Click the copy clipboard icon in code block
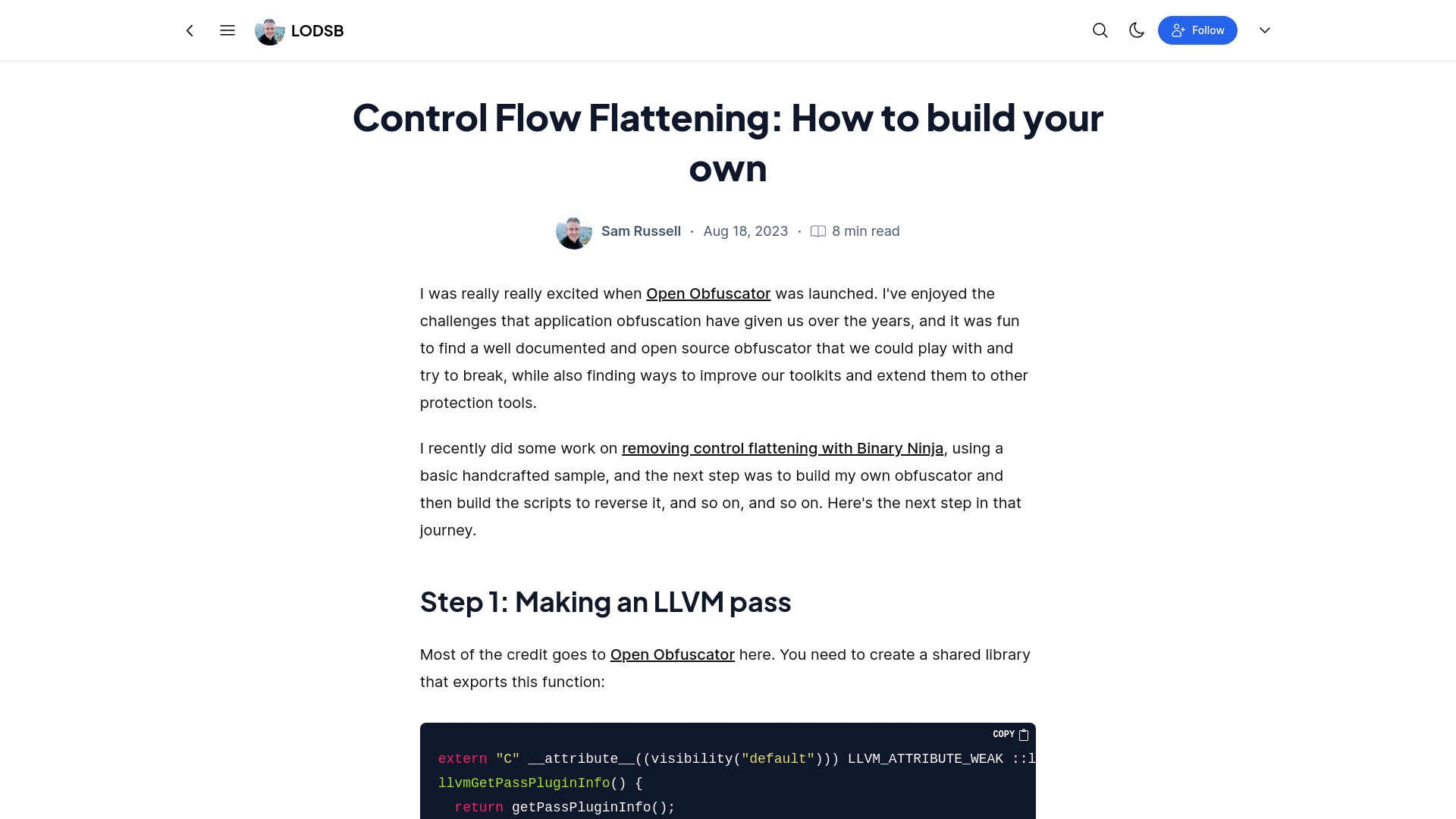Screen dimensions: 1456x819 [1024, 735]
